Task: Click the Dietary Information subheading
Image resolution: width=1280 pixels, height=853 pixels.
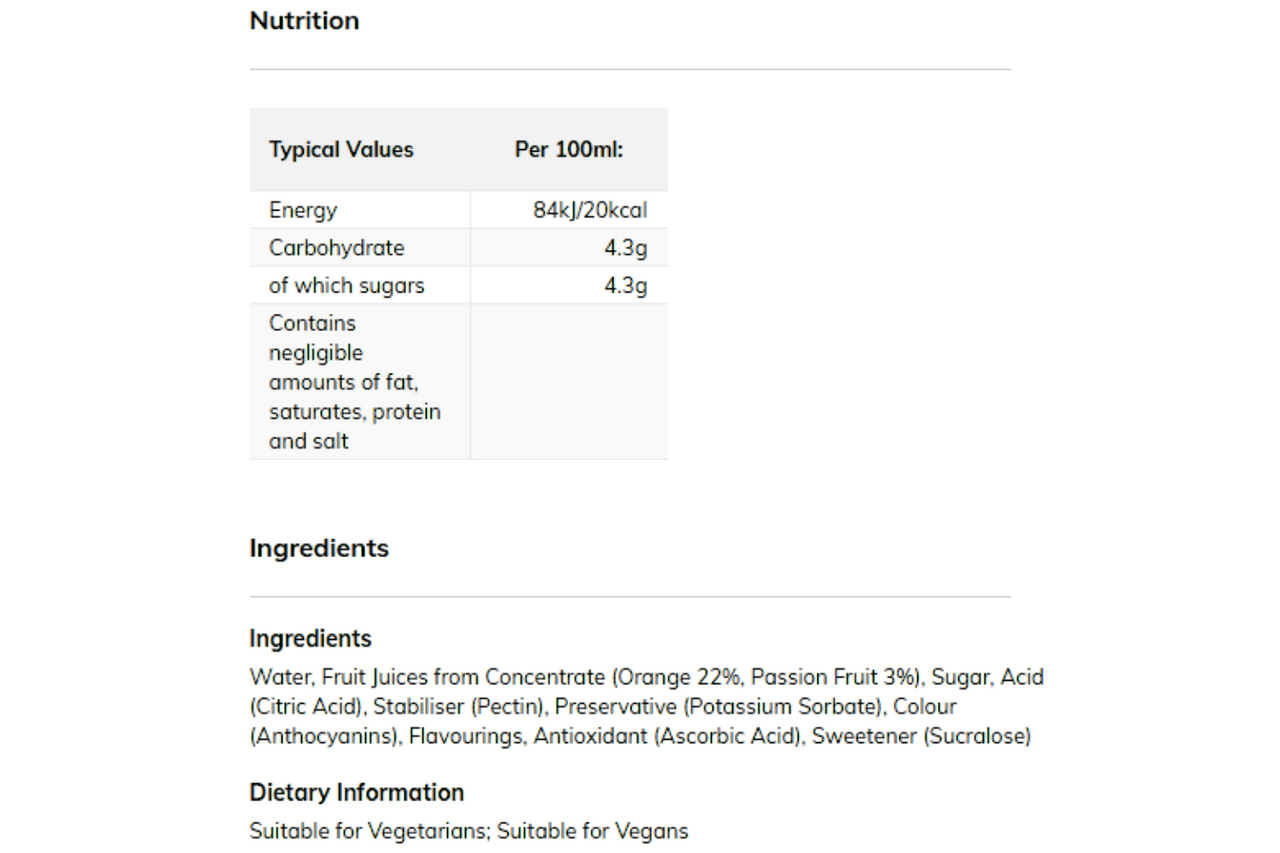Action: tap(357, 792)
